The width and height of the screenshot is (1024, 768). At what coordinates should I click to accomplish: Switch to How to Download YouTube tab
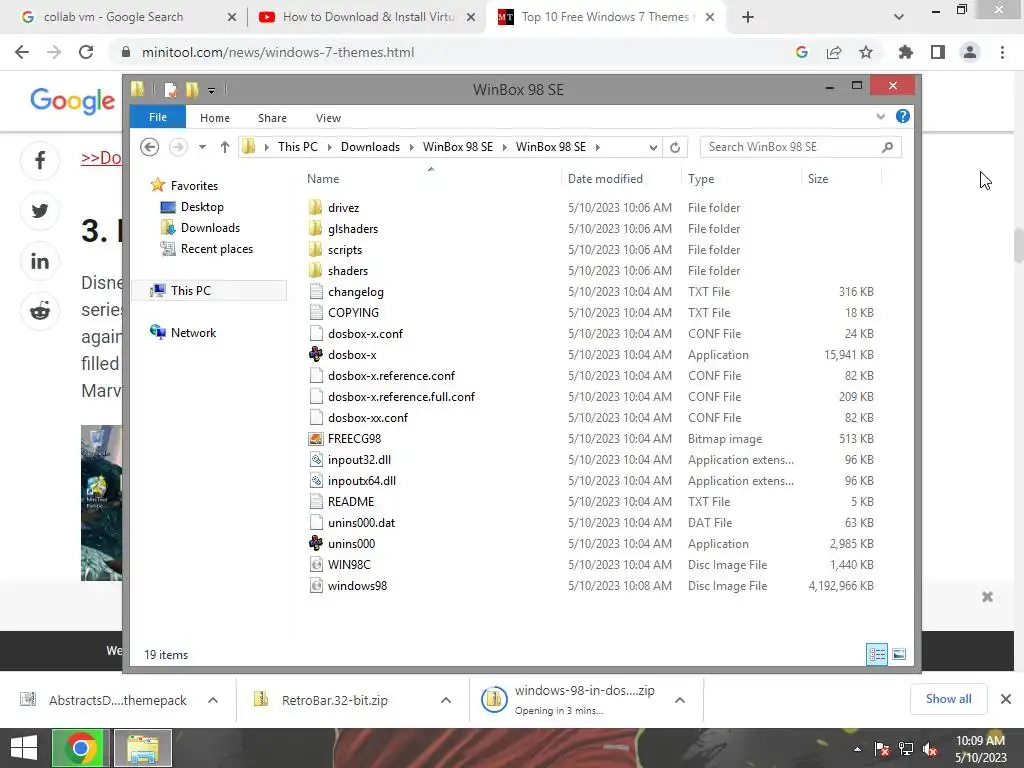(368, 17)
